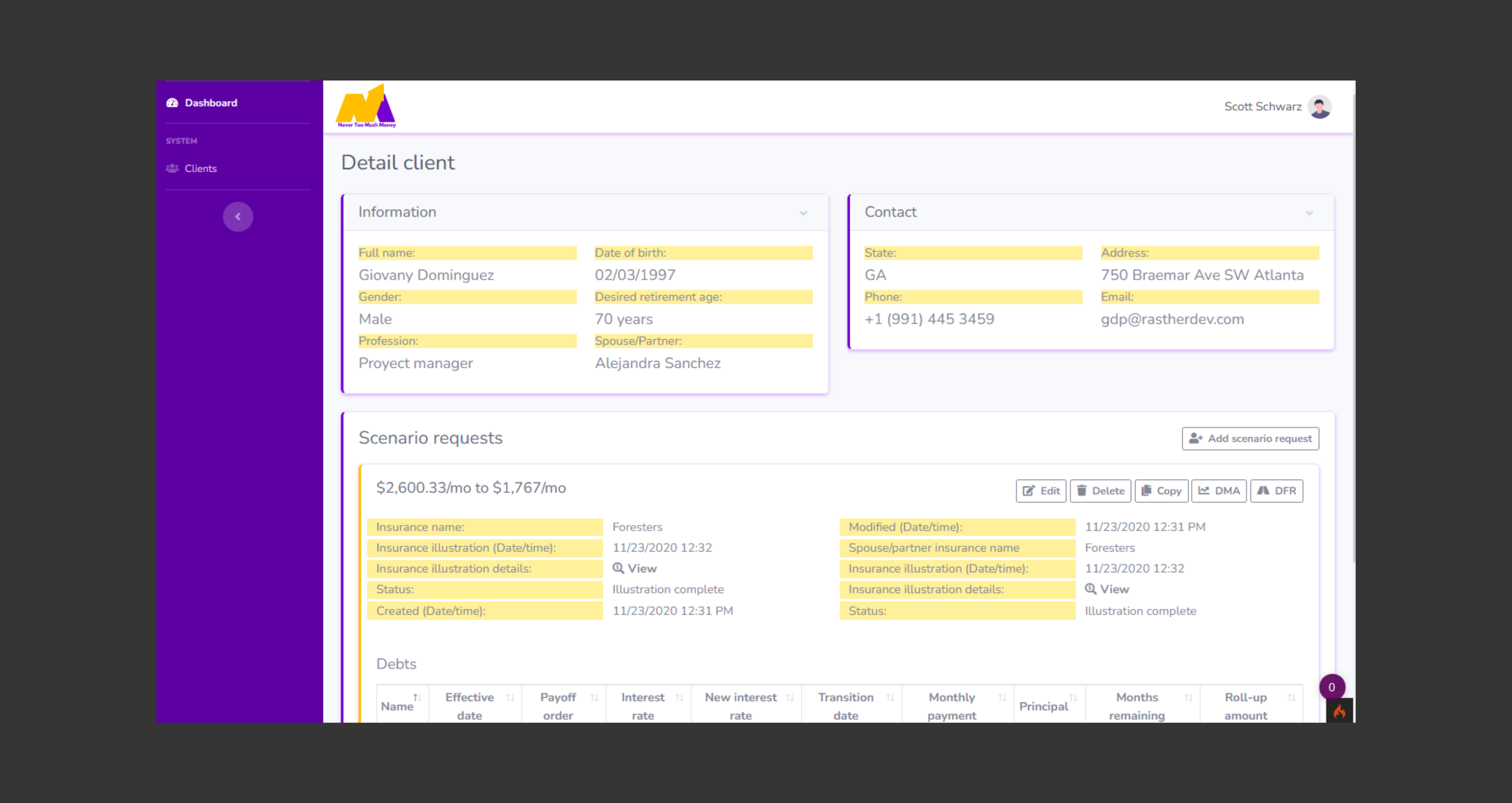Copy the scenario request
This screenshot has width=1512, height=803.
click(x=1161, y=491)
